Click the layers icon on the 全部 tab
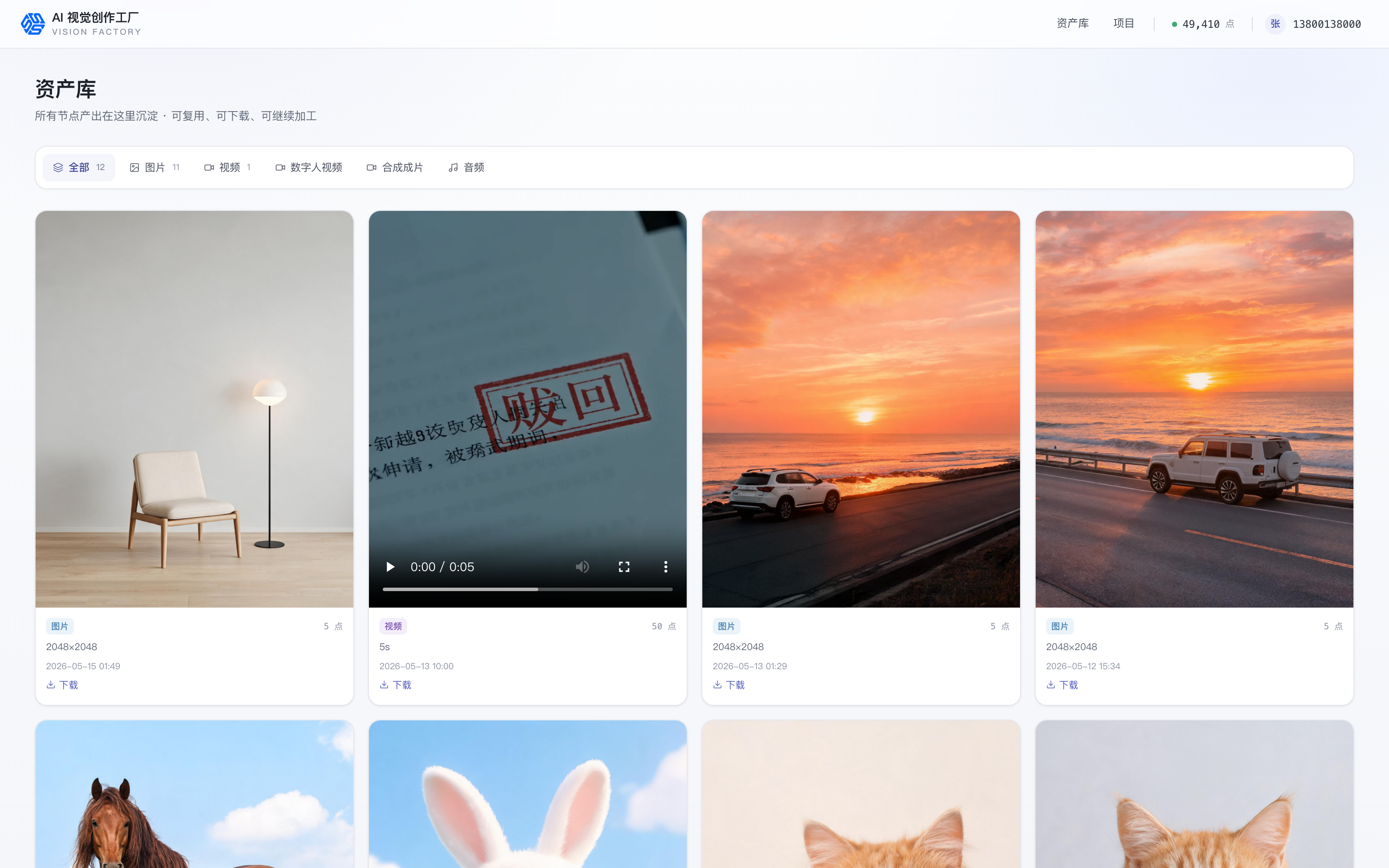This screenshot has width=1389, height=868. coord(58,167)
